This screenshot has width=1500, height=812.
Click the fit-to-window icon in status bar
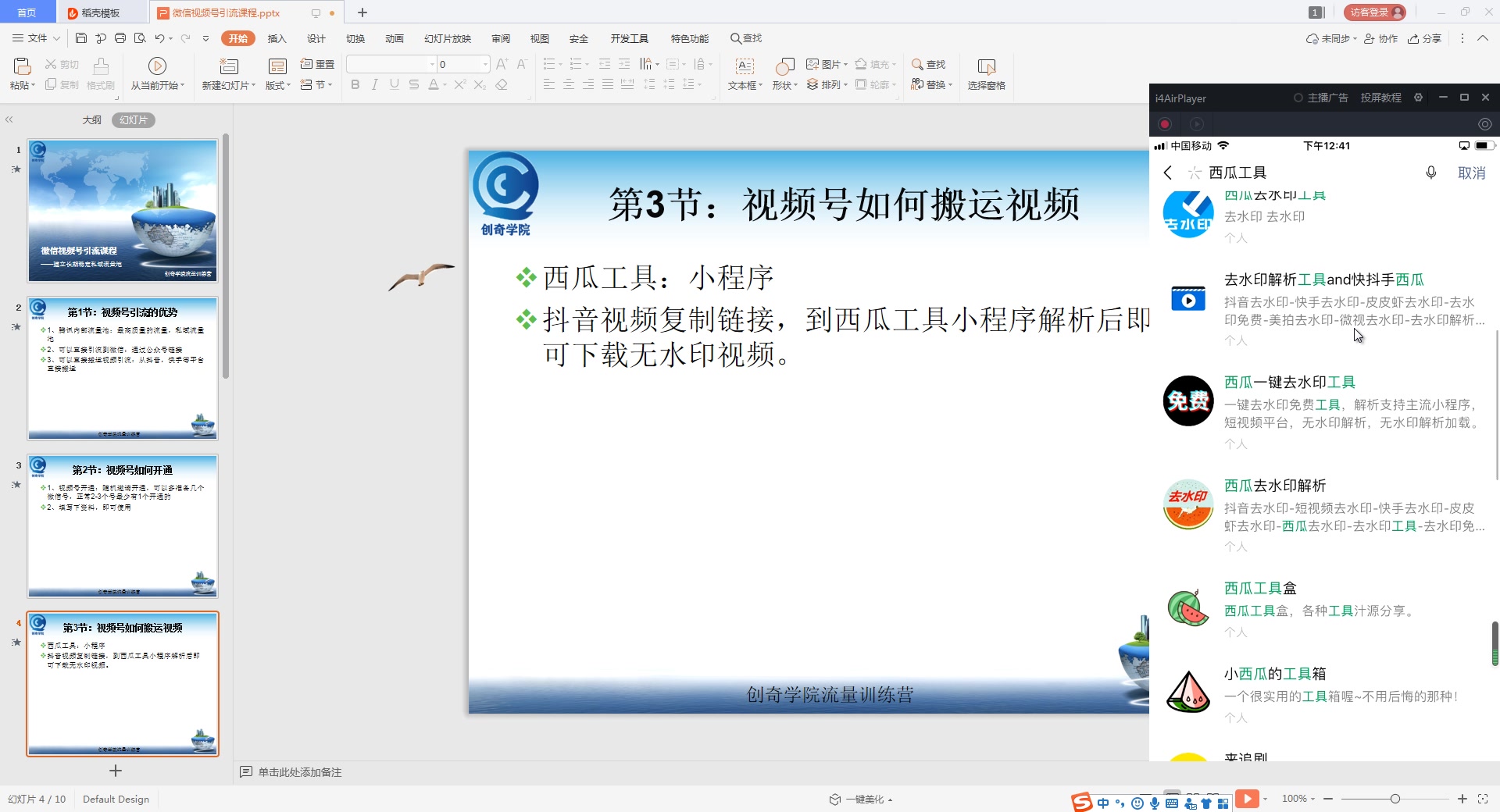1484,799
